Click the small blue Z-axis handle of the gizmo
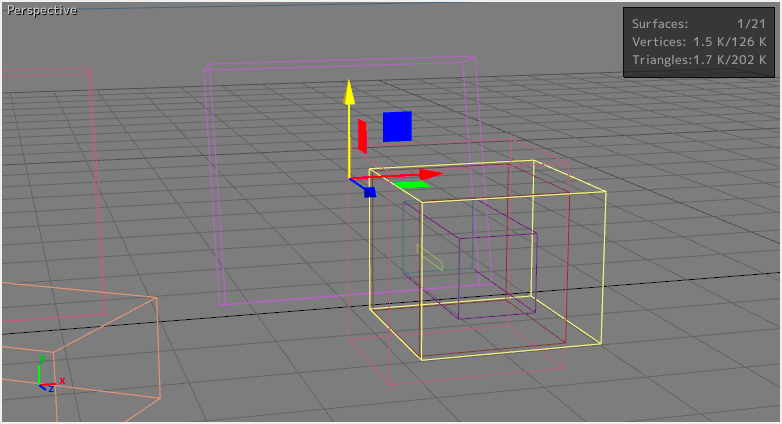Screen dimensions: 782x424 click(370, 192)
